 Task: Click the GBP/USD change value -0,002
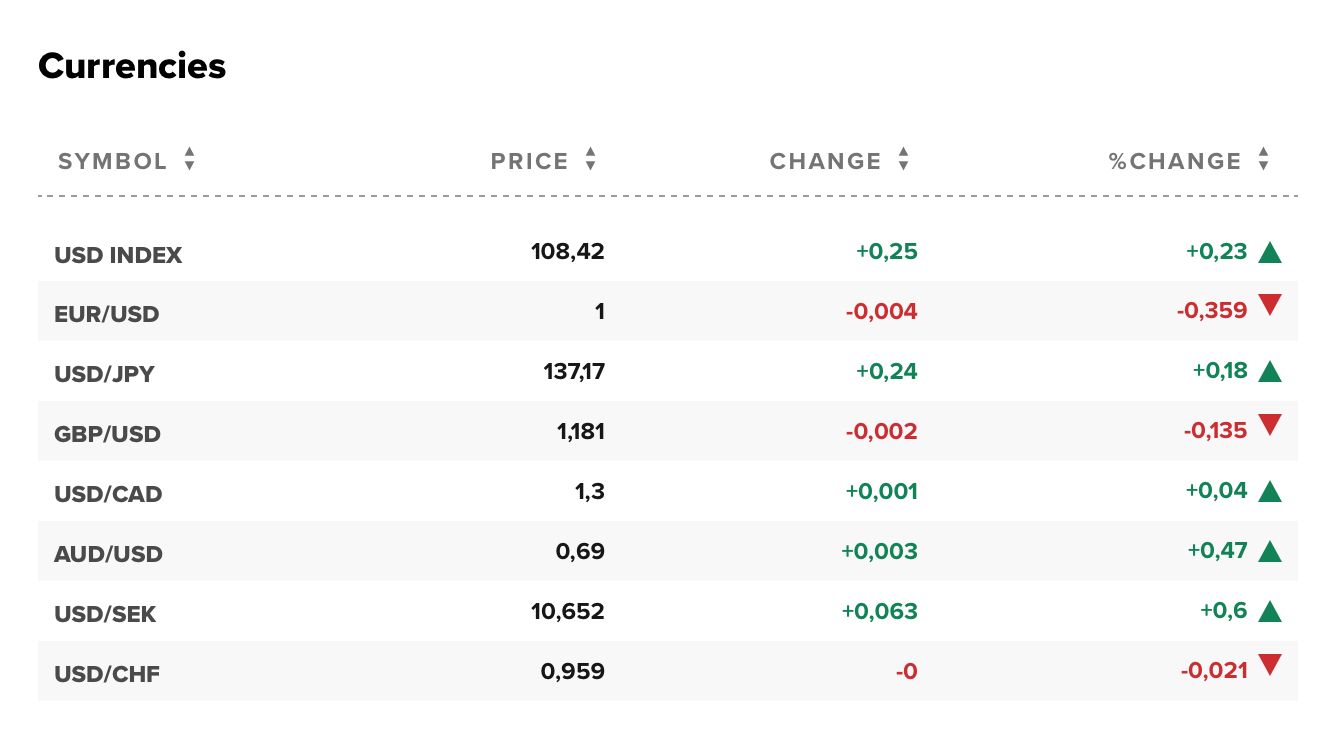coord(881,431)
